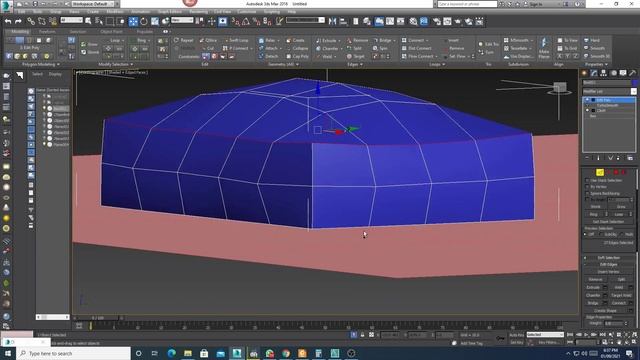The width and height of the screenshot is (640, 360).
Task: Open the Modifiers menu
Action: (115, 12)
